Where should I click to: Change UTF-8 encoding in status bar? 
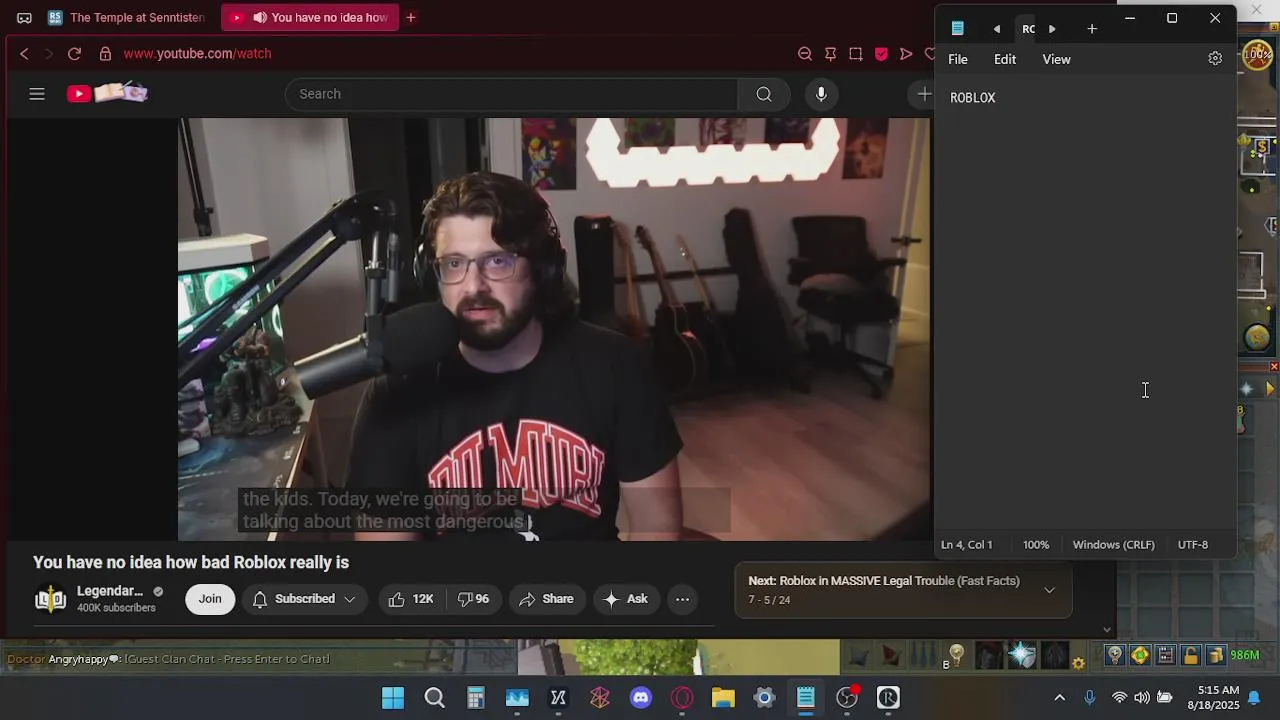[x=1193, y=545]
